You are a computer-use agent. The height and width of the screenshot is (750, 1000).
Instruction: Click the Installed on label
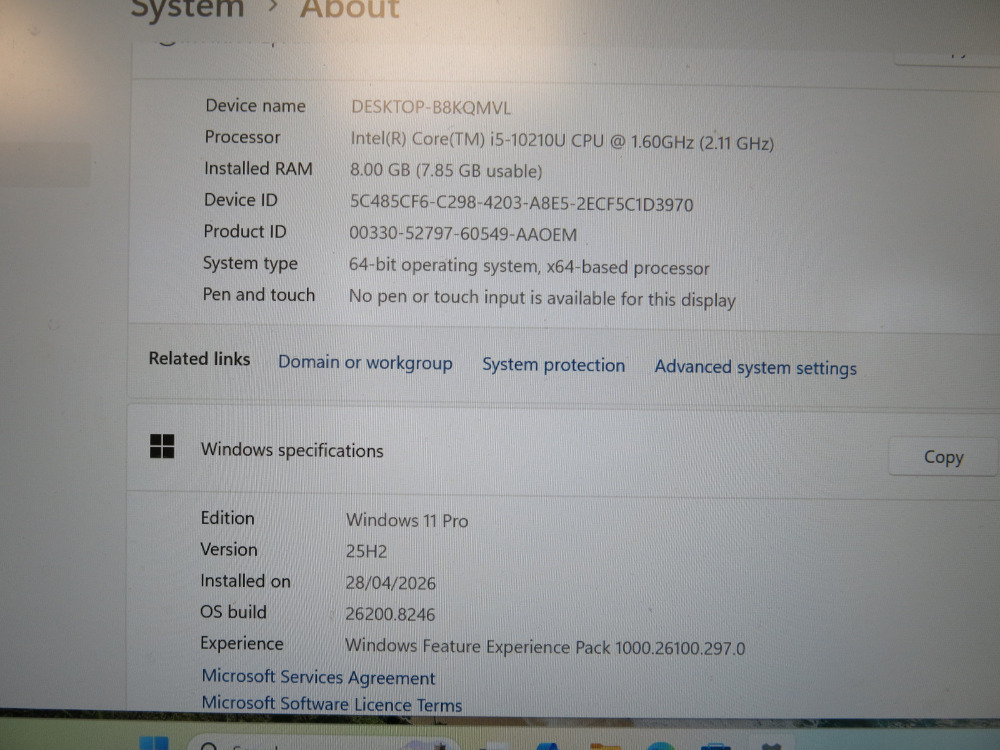click(x=245, y=580)
